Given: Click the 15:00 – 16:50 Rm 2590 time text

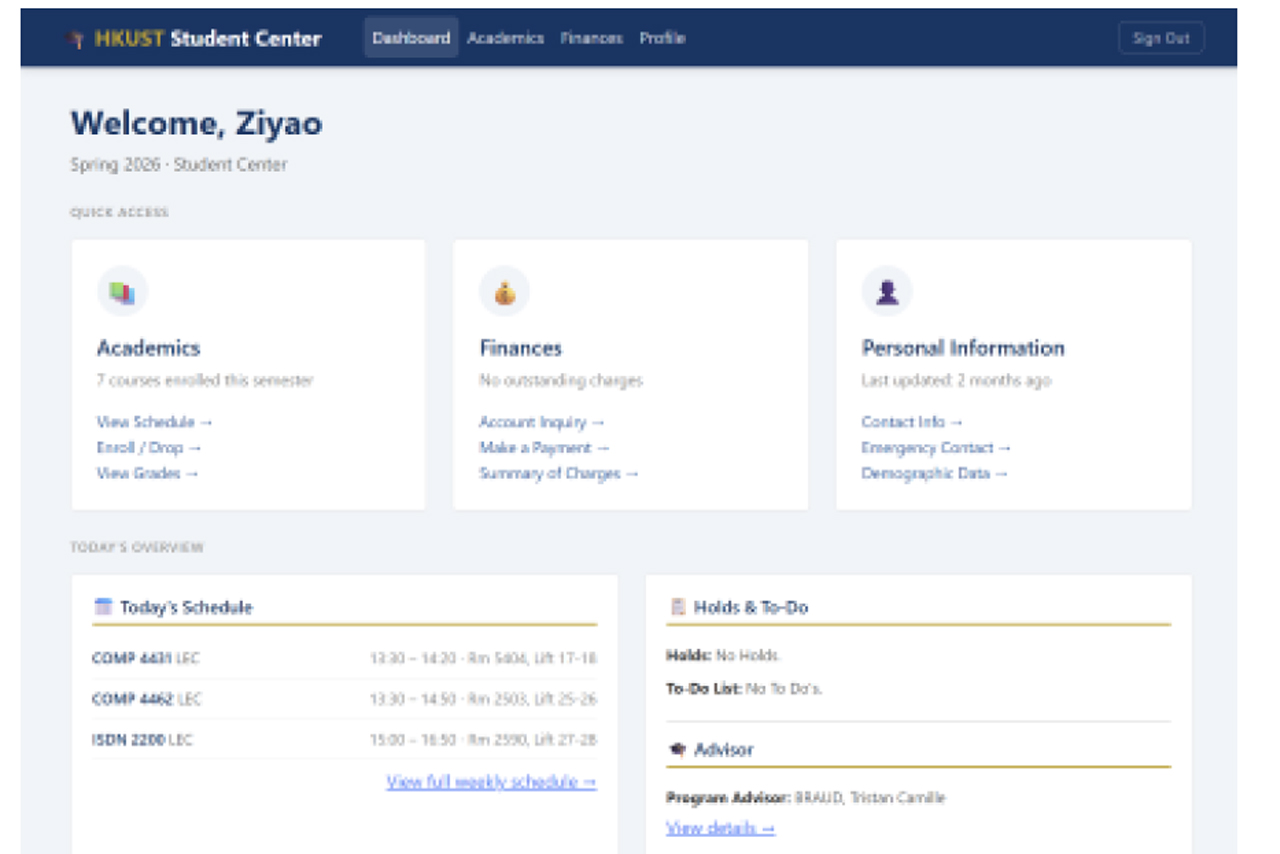Looking at the screenshot, I should tap(483, 740).
